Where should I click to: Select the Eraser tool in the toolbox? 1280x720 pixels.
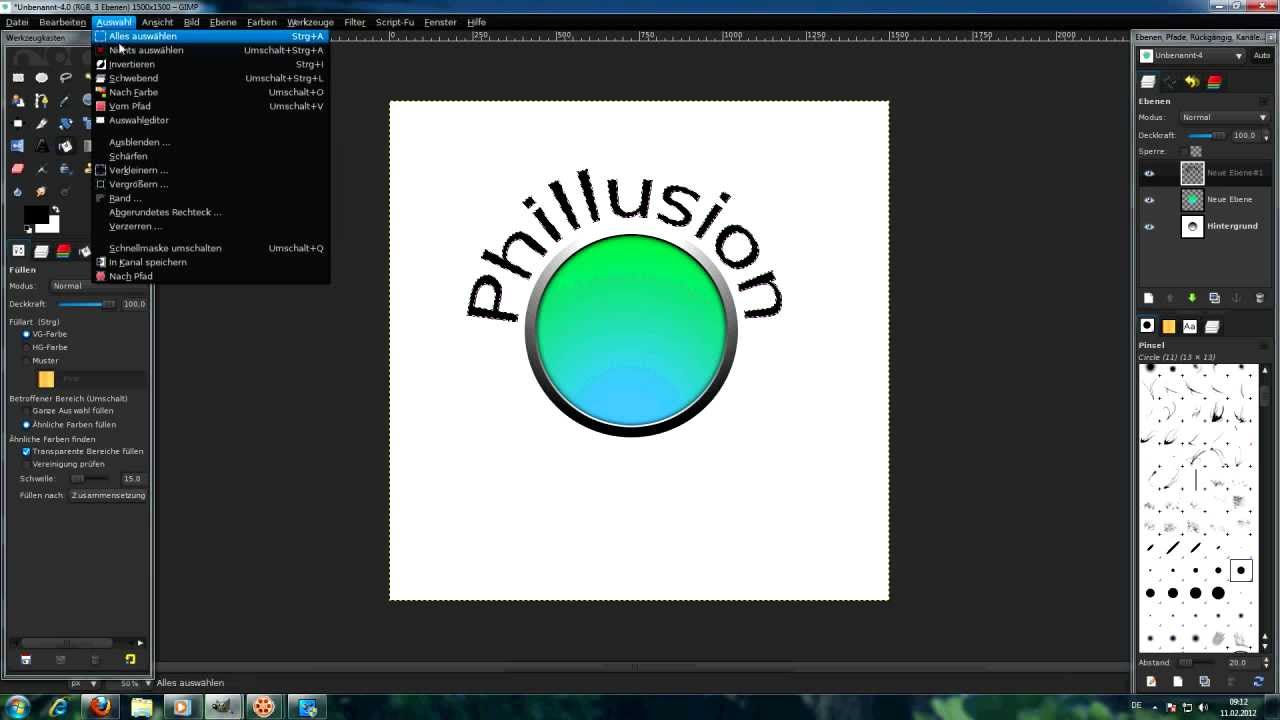[x=18, y=169]
